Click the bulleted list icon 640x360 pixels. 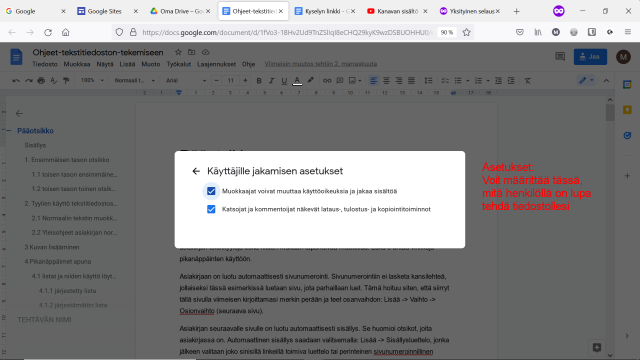click(458, 81)
